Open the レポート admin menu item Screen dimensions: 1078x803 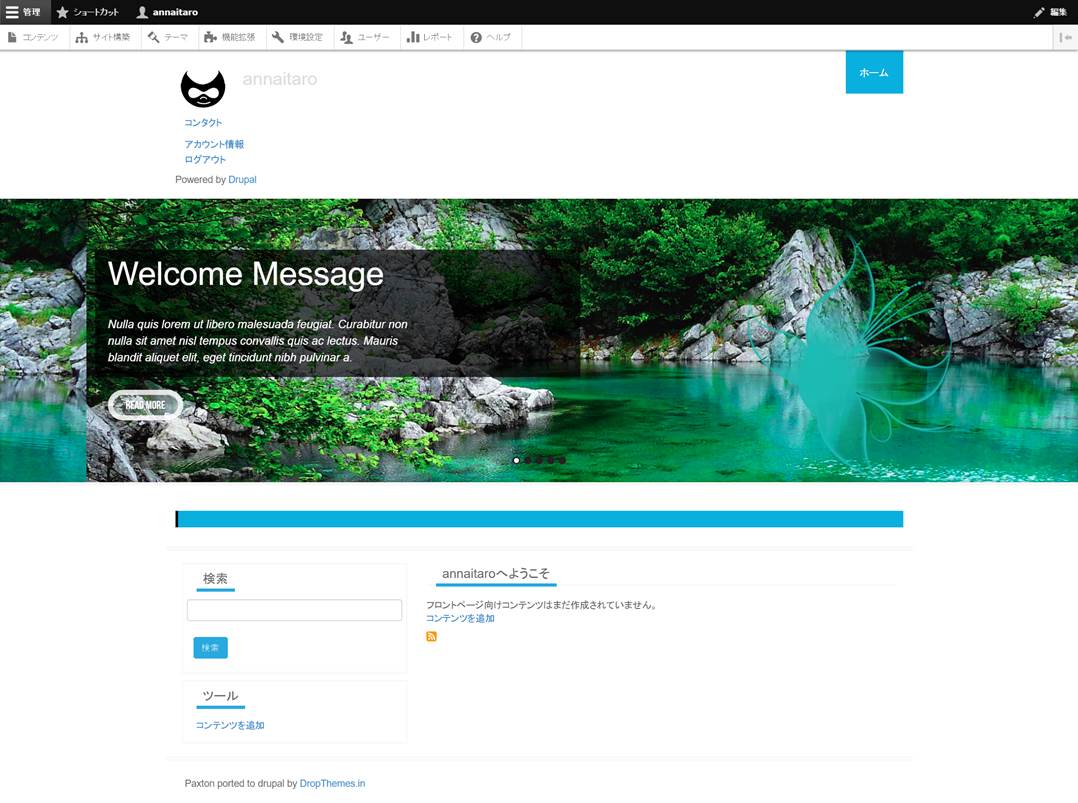[x=430, y=37]
